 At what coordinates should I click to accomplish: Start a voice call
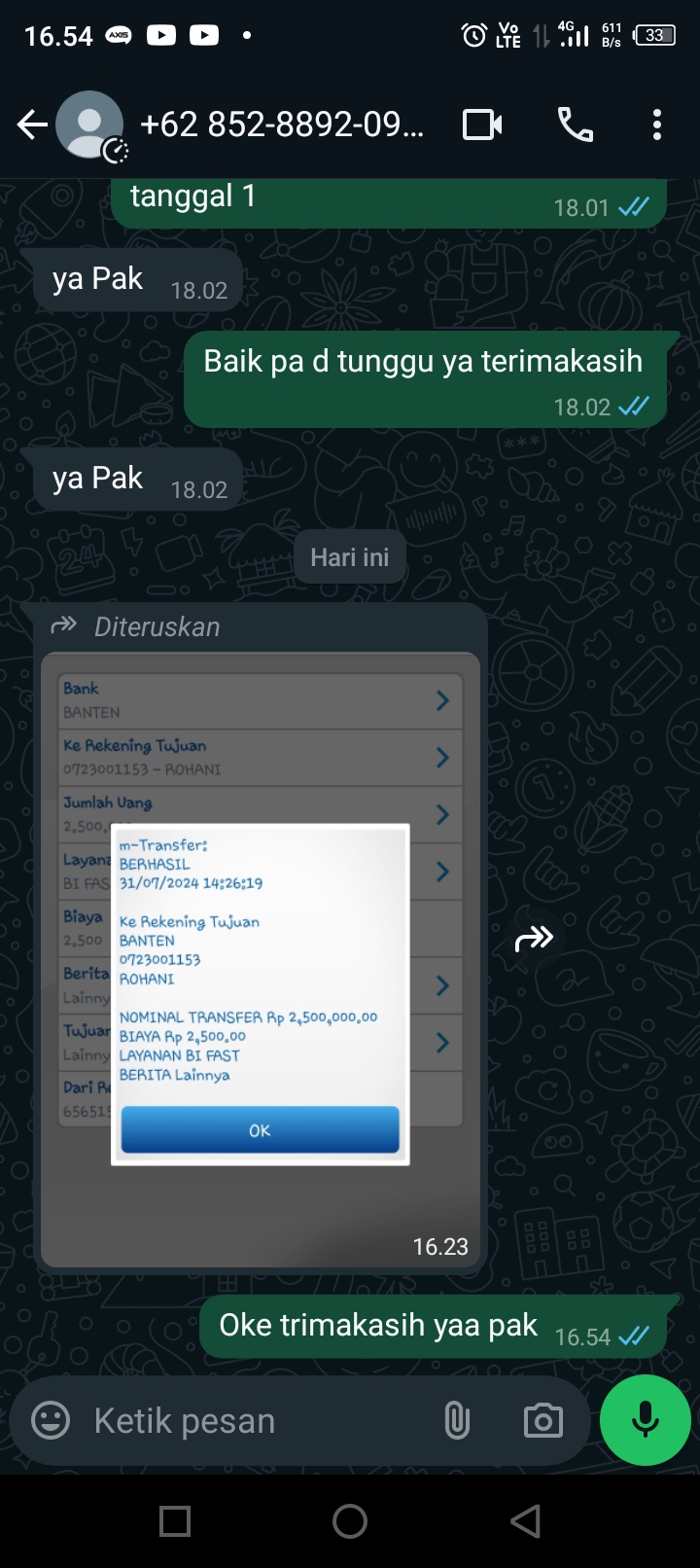[575, 125]
